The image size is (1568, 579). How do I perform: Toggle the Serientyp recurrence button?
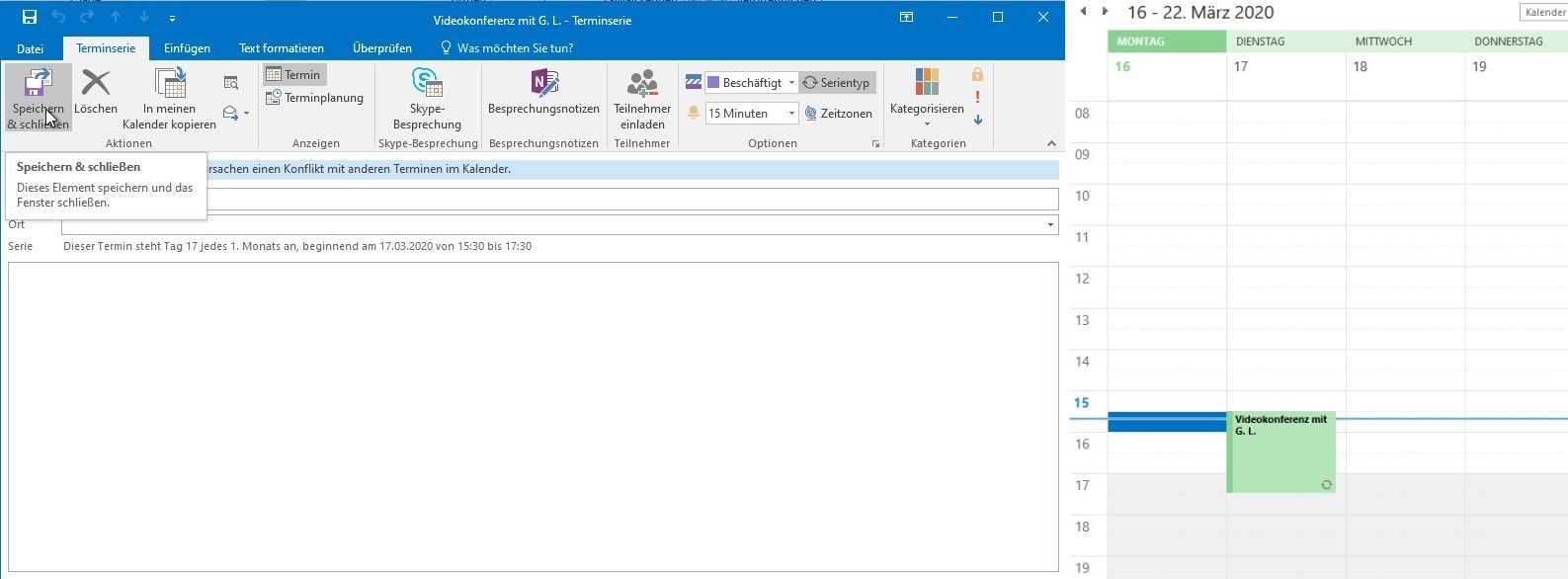(837, 83)
